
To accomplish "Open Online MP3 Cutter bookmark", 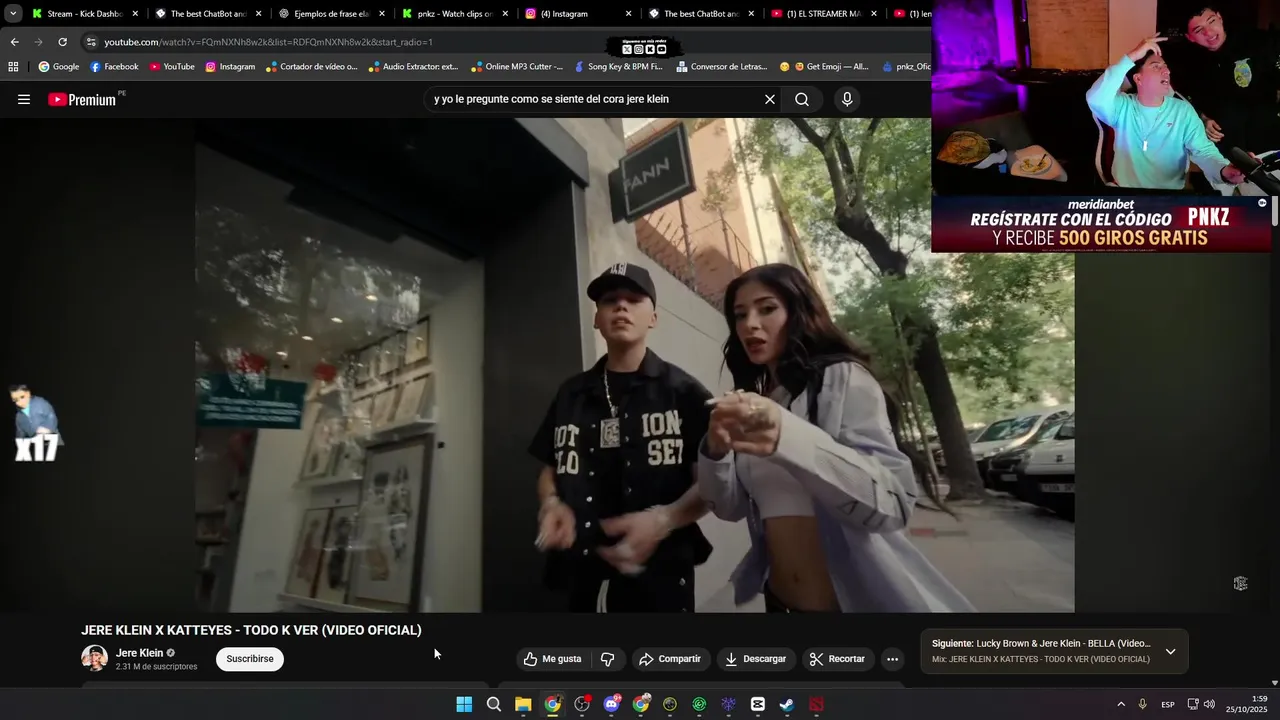I will [517, 67].
